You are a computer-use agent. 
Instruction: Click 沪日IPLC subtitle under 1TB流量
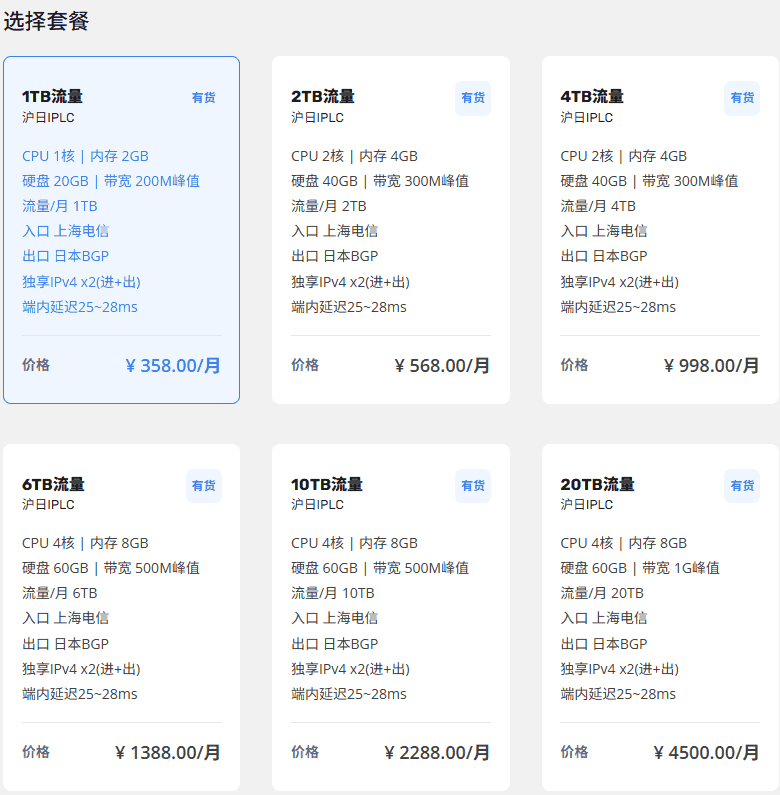48,118
